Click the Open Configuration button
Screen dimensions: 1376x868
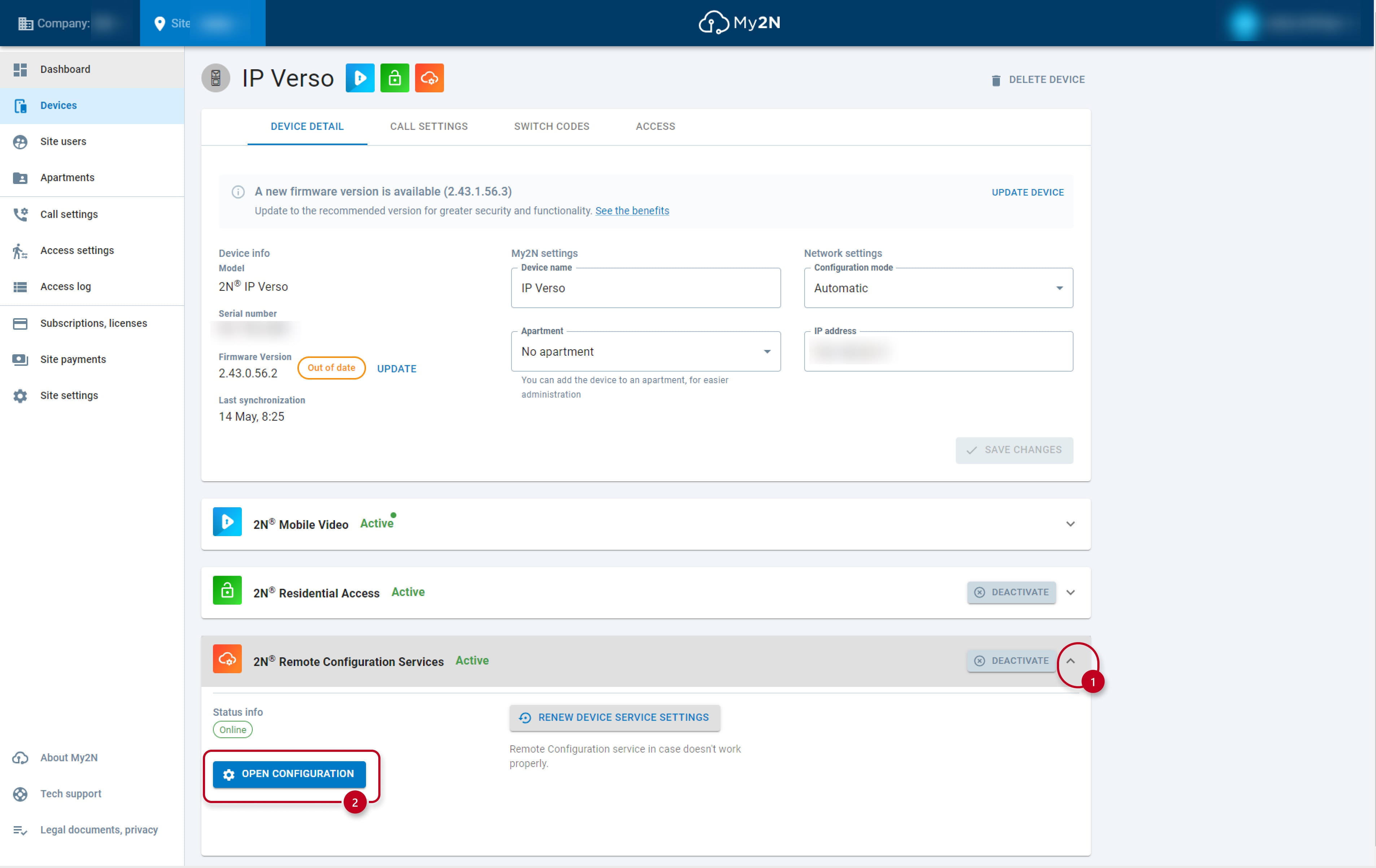tap(289, 774)
